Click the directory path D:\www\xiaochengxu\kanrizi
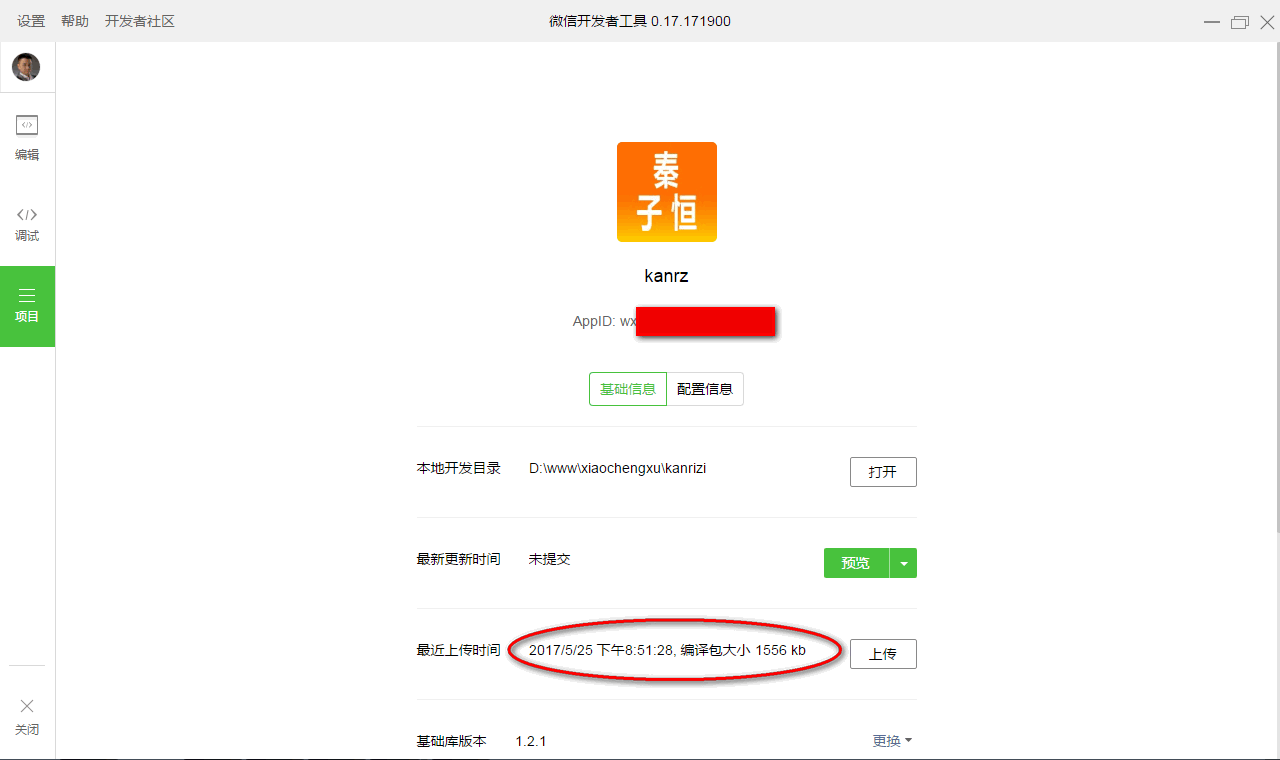This screenshot has height=760, width=1280. 617,468
